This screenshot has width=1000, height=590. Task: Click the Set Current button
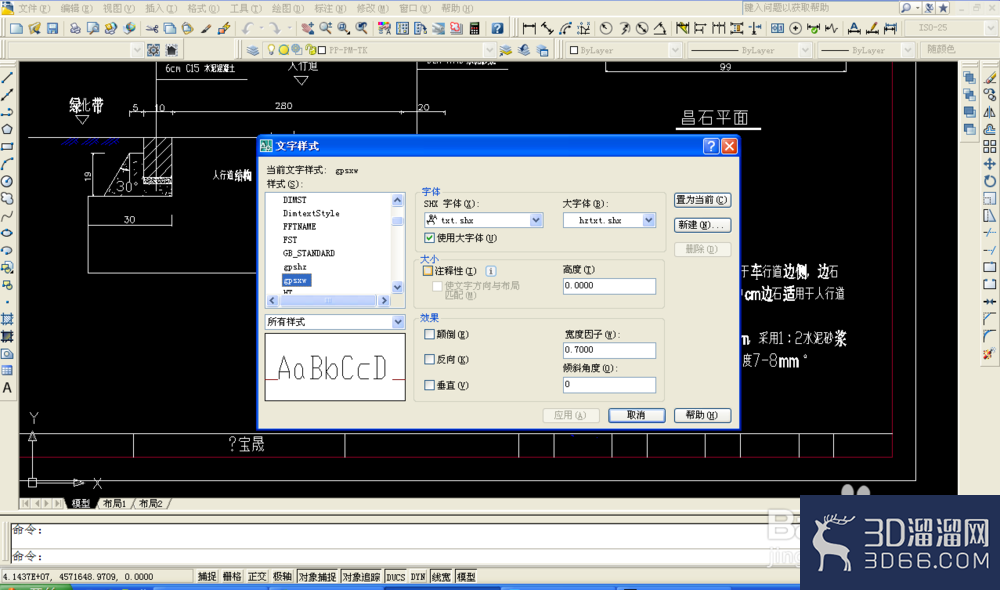tap(702, 200)
